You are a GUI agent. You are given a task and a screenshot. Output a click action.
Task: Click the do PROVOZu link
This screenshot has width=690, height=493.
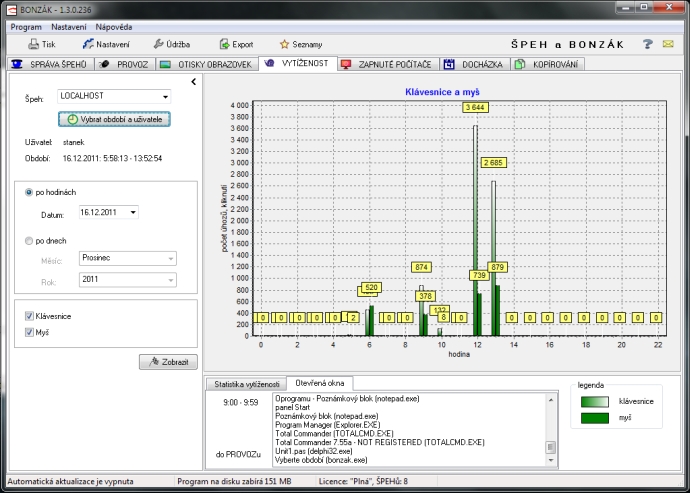tap(238, 454)
